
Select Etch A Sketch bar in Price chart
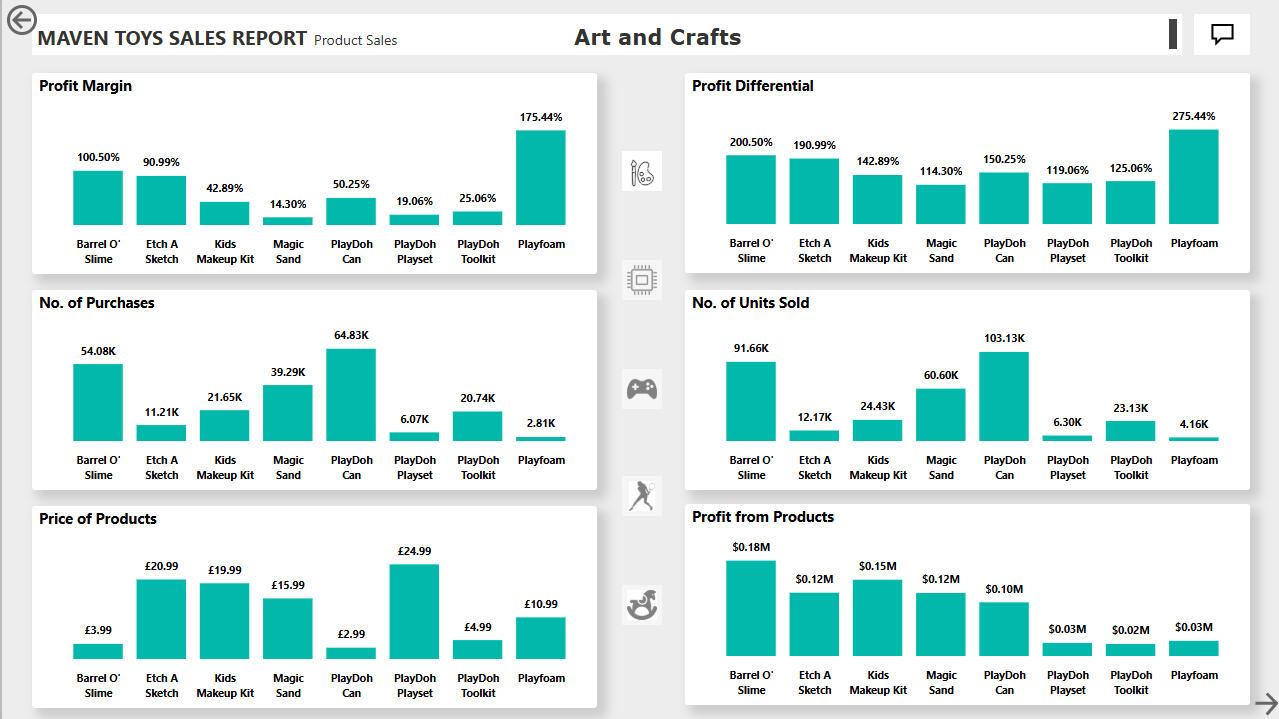(161, 619)
